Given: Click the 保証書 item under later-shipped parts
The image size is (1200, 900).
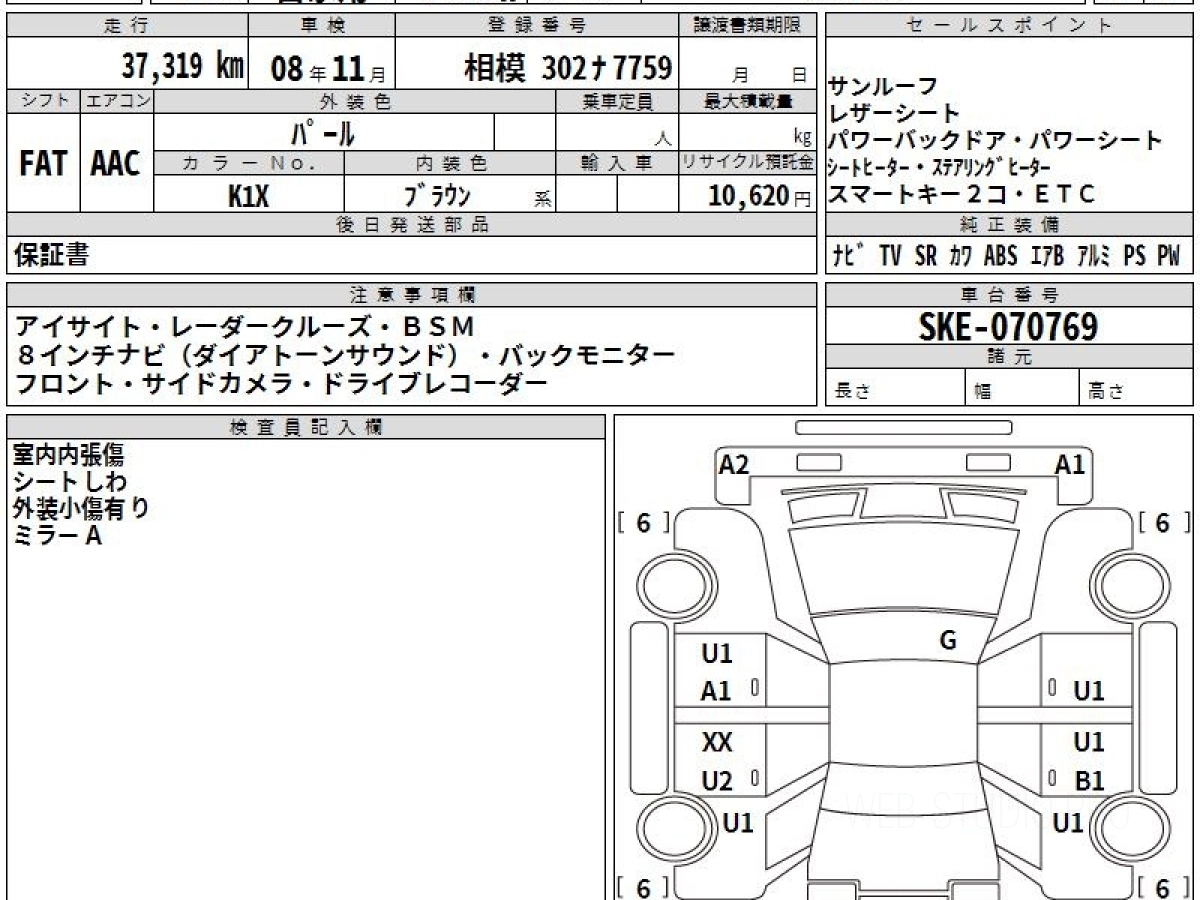Looking at the screenshot, I should tap(51, 256).
